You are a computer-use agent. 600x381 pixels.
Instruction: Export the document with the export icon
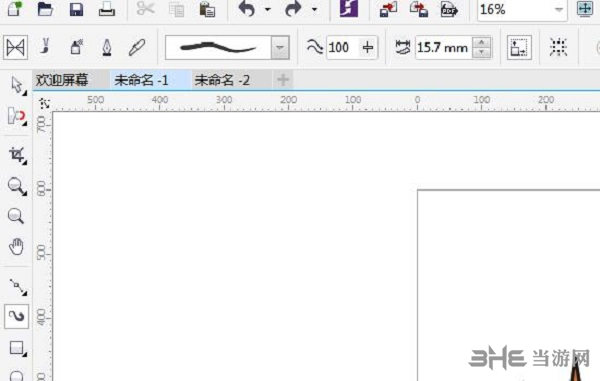419,9
